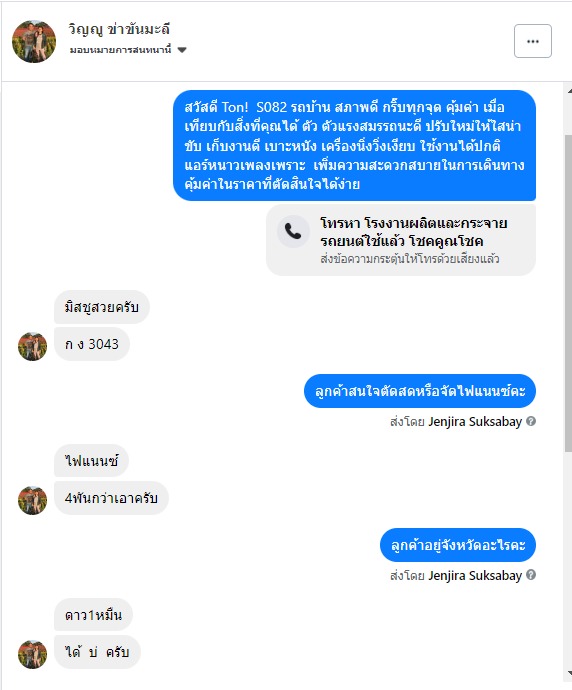Expand the conversation assignment dropdown arrow
572x690 pixels.
coord(182,50)
